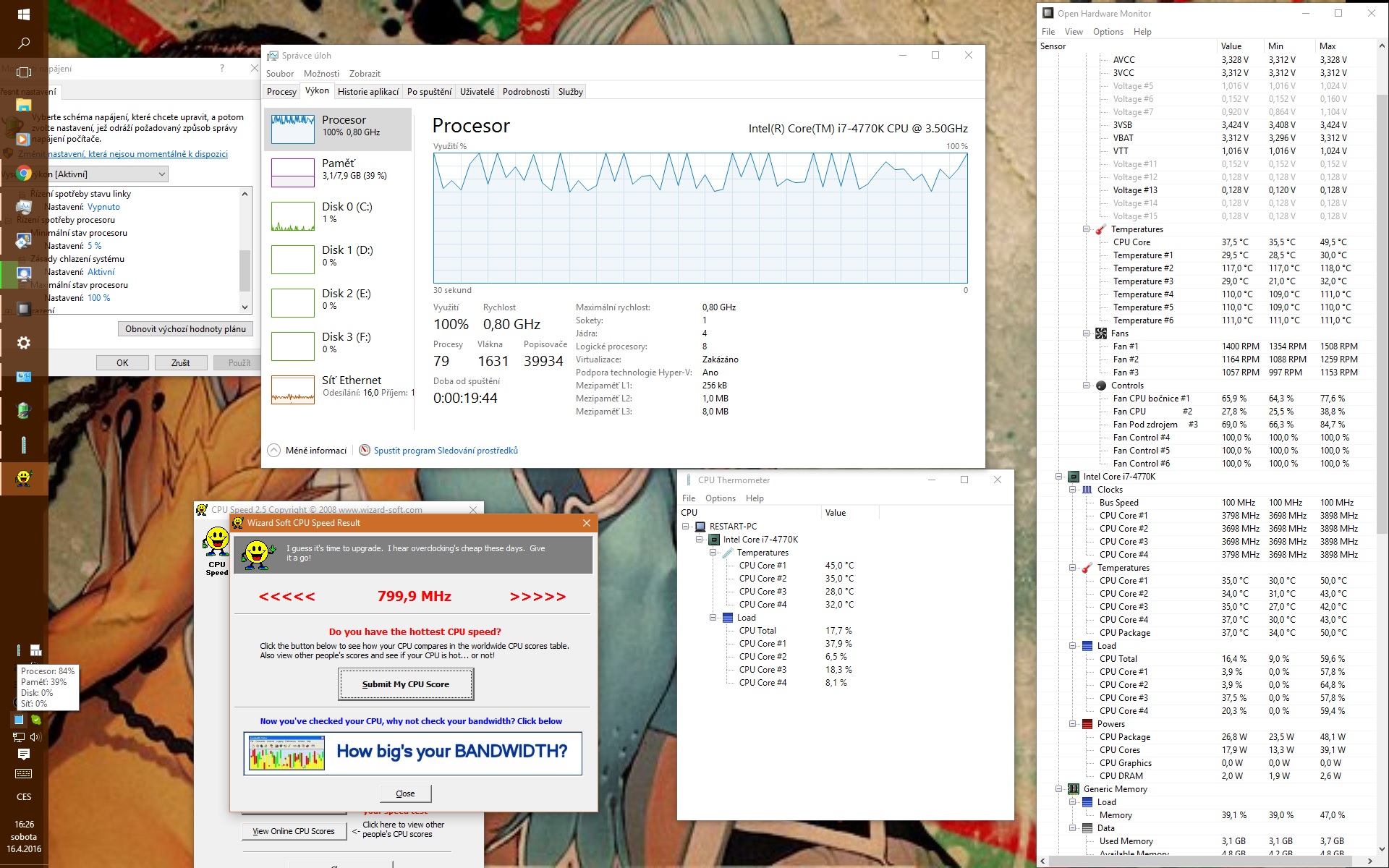
Task: Click the Clocks icon in Open Hardware Monitor
Action: click(1087, 490)
